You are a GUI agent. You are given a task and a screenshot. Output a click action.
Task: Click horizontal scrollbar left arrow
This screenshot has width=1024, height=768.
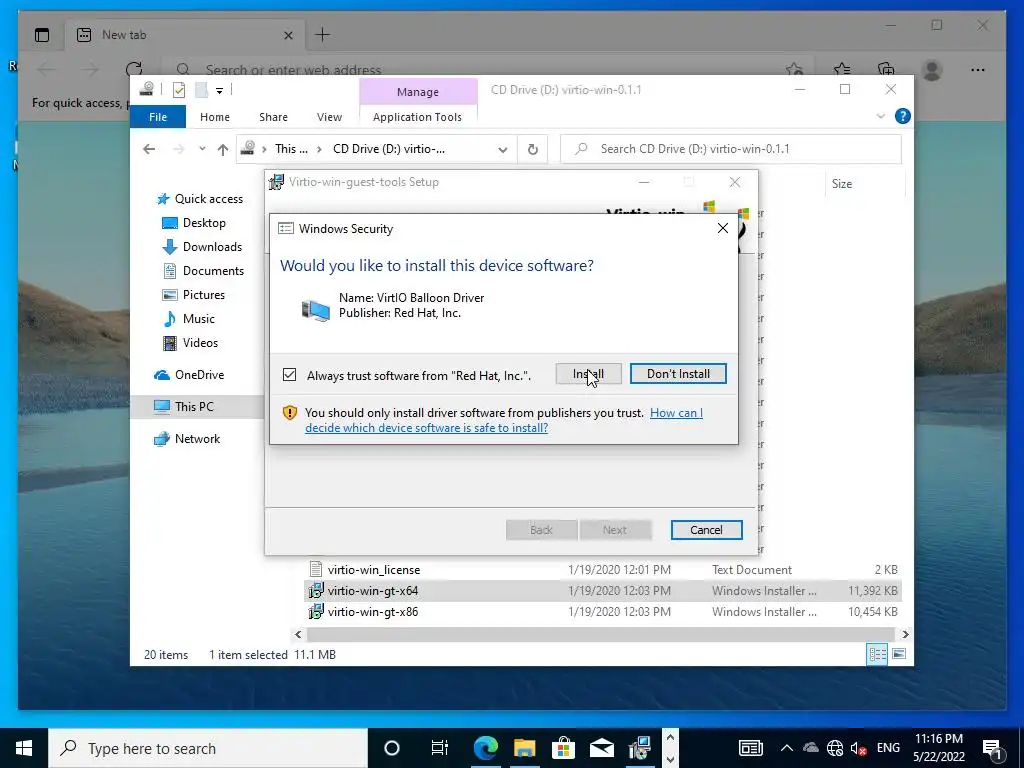[x=298, y=634]
